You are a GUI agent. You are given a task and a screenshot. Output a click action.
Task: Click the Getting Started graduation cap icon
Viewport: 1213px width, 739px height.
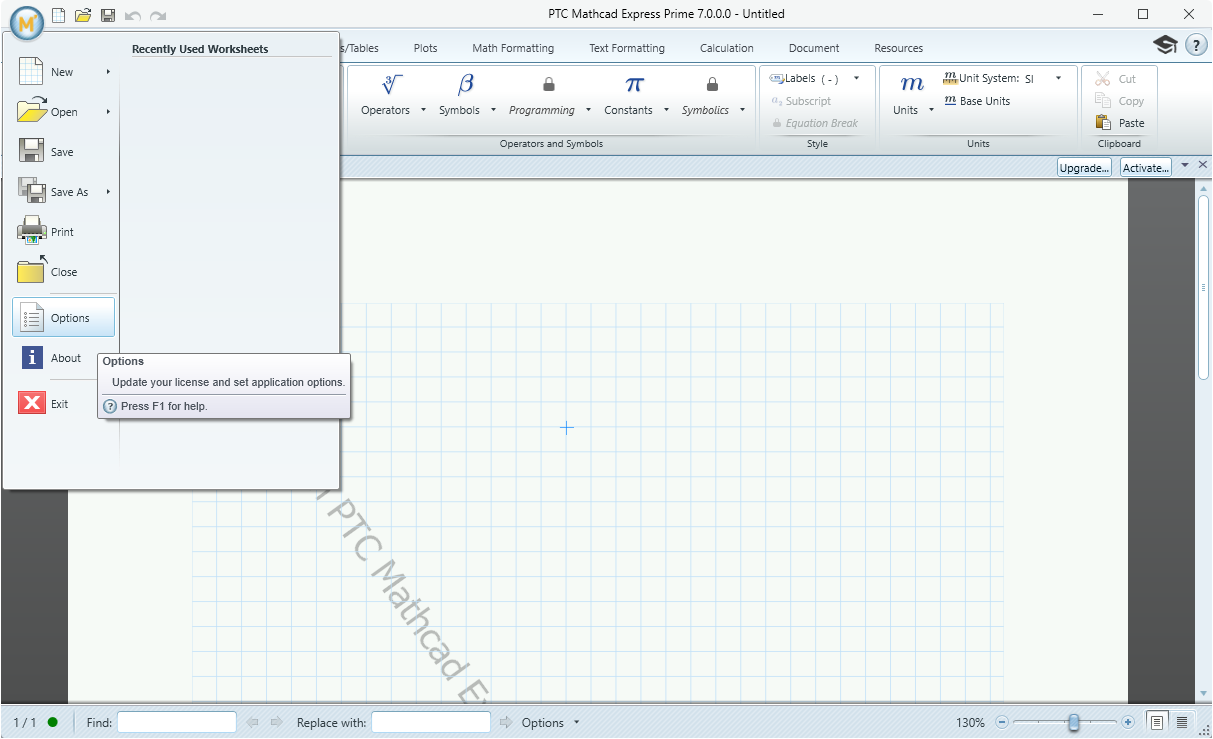1165,45
